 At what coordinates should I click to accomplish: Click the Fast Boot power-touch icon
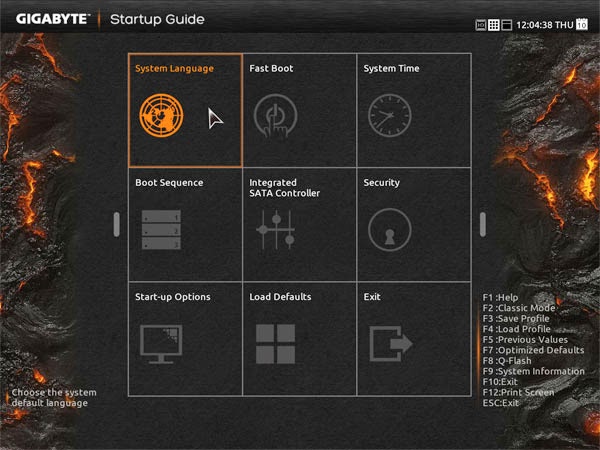point(276,116)
